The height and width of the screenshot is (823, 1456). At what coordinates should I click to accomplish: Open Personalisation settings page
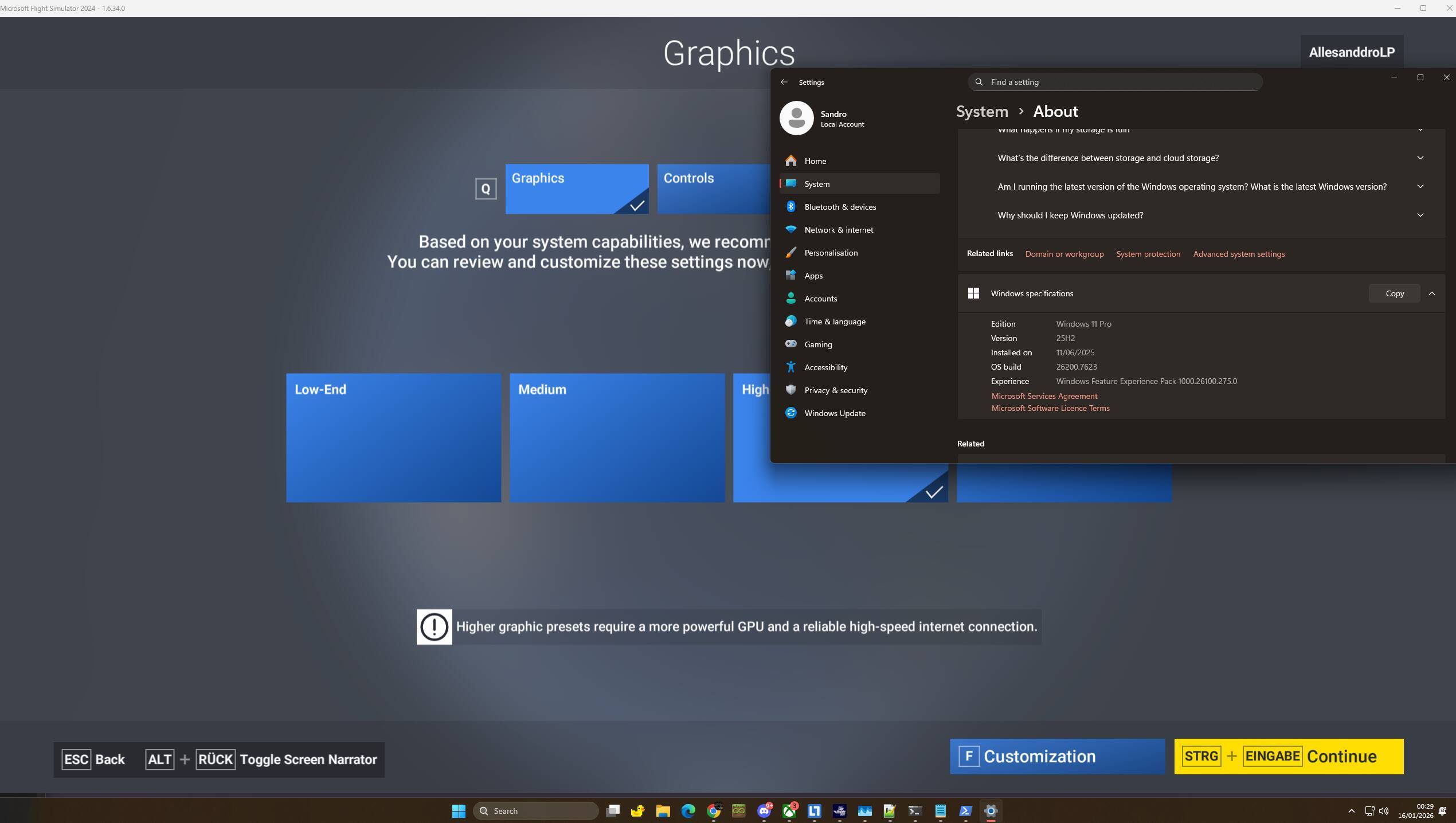pos(831,253)
